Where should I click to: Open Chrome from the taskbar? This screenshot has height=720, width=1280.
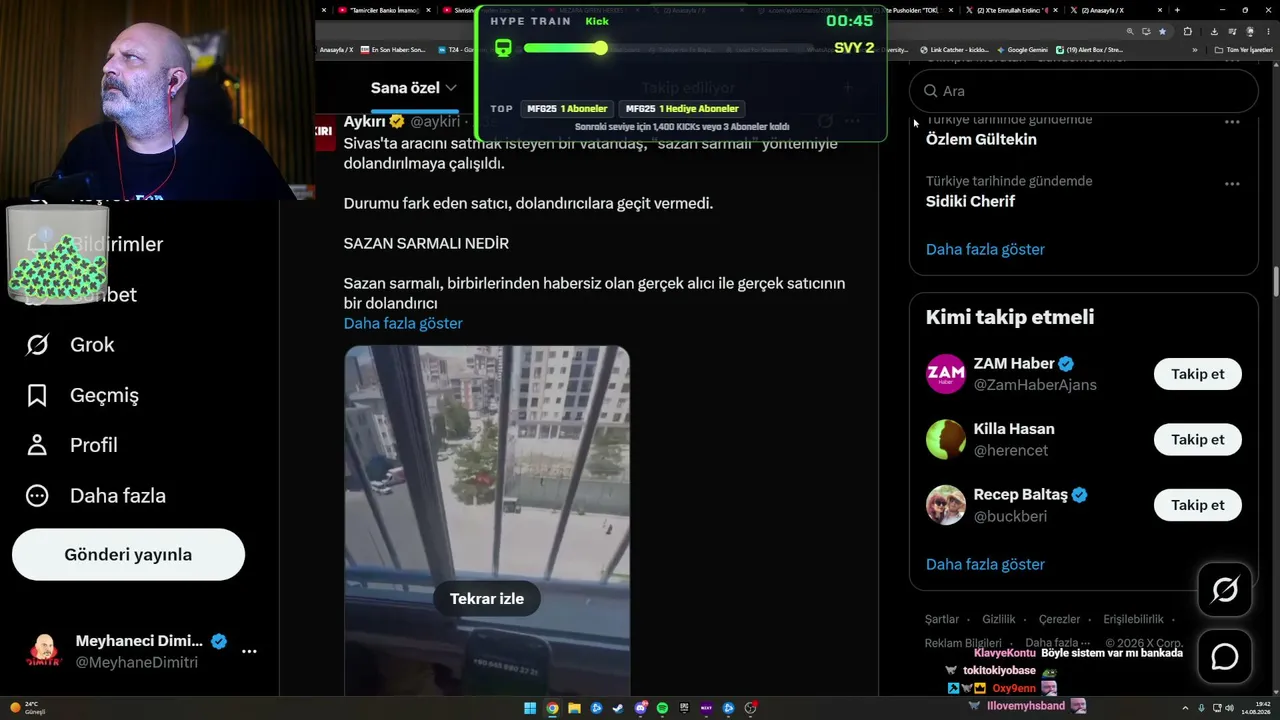[x=552, y=709]
